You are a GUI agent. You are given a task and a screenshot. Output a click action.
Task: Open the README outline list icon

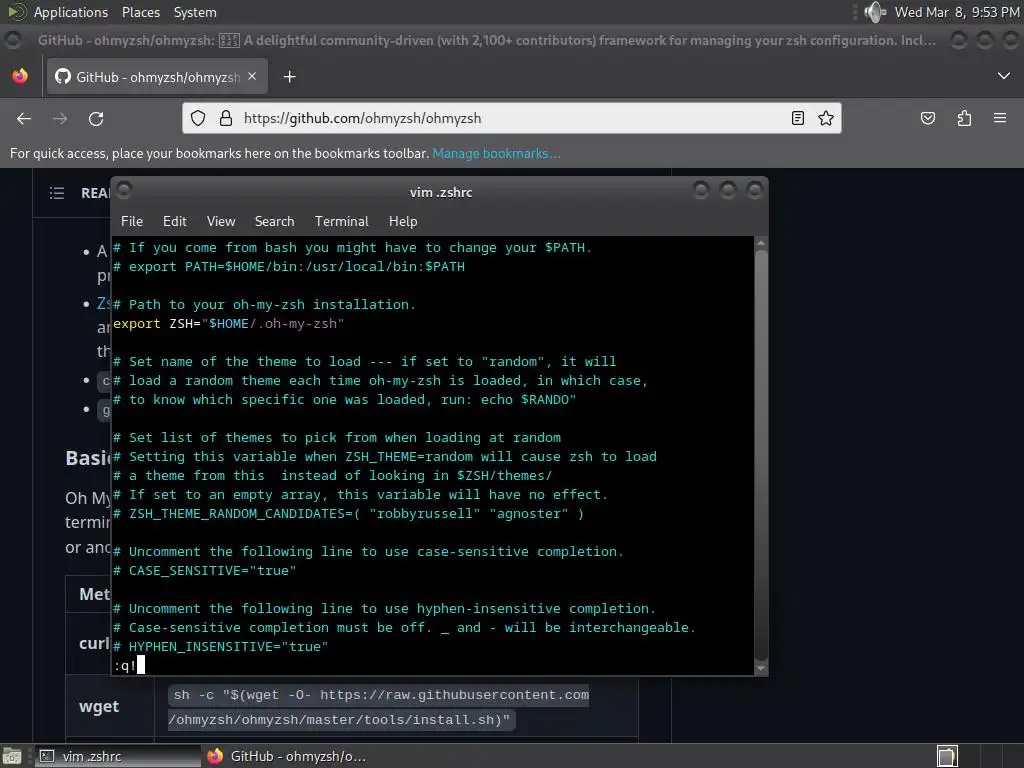pos(57,193)
